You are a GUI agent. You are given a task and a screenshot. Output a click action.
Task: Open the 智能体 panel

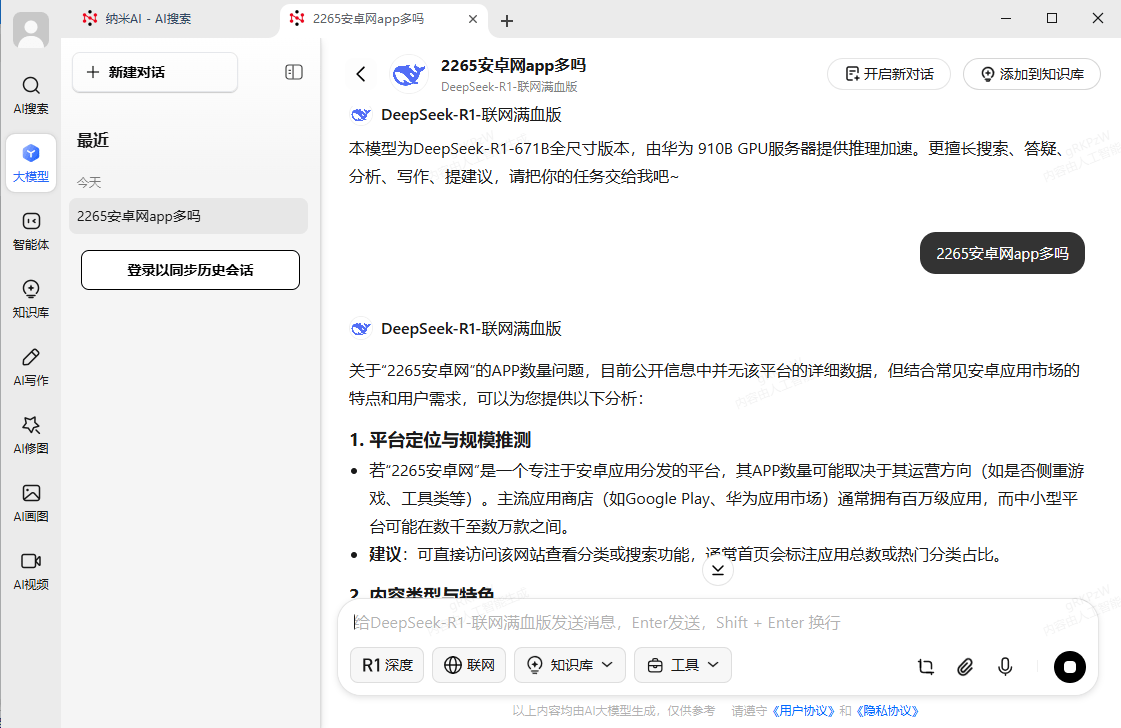[30, 230]
